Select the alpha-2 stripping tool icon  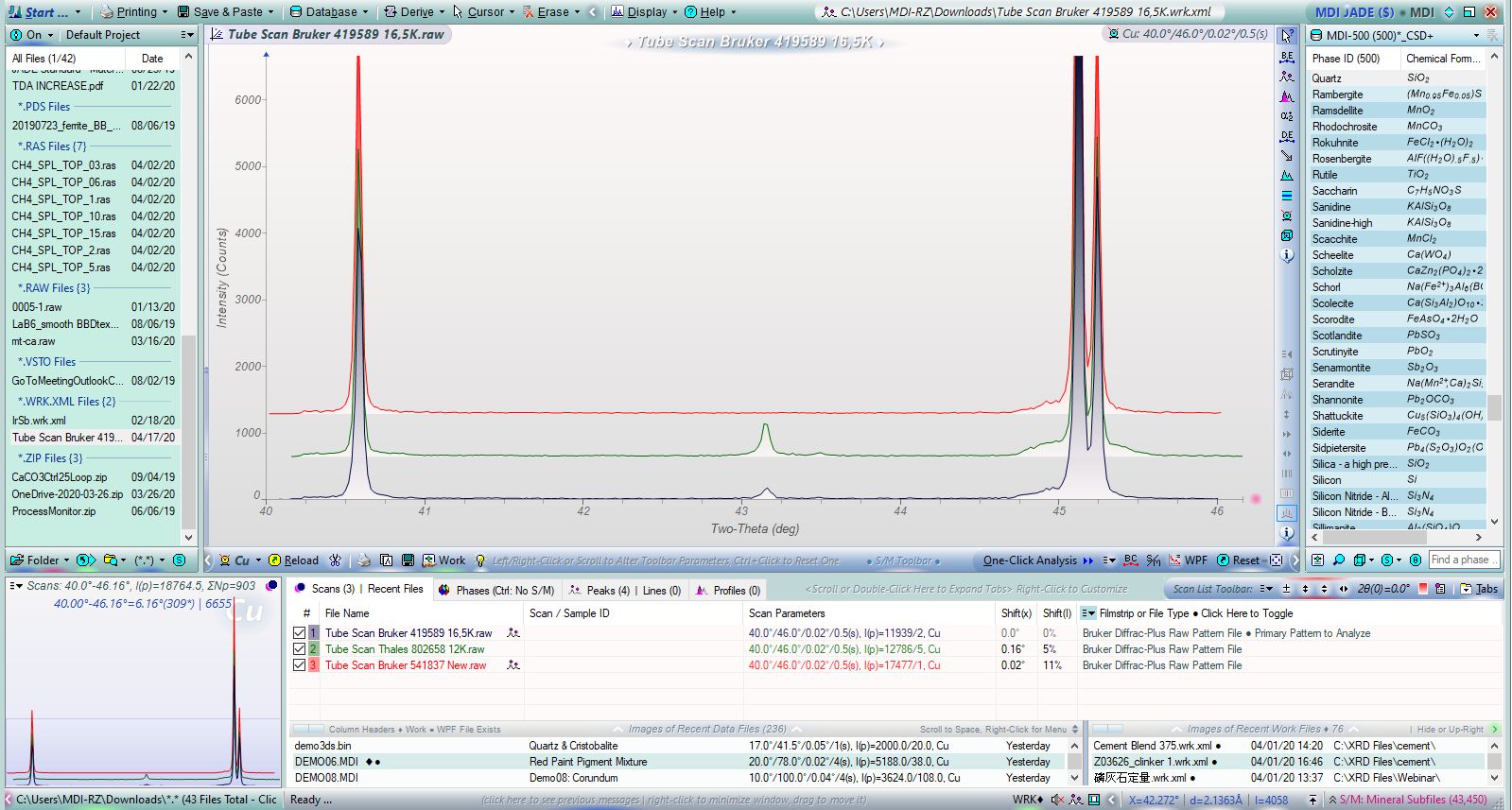point(1287,116)
